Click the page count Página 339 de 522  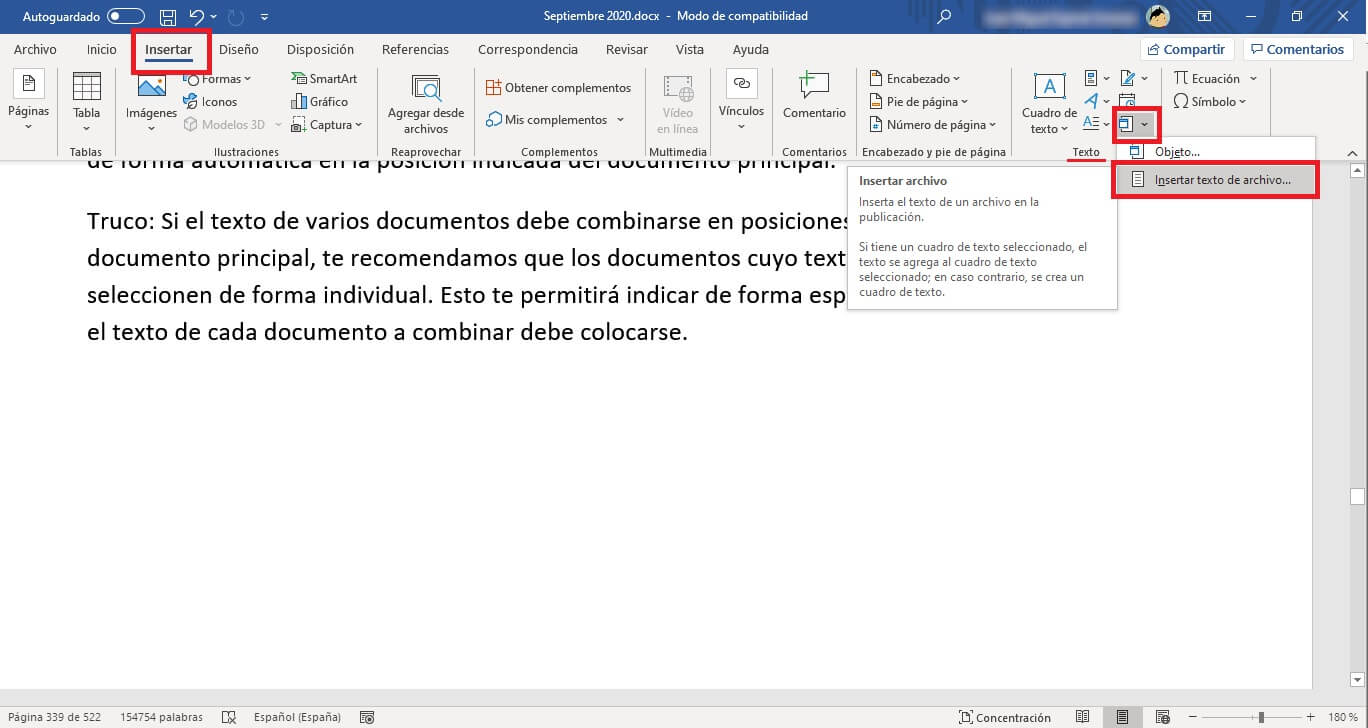55,717
